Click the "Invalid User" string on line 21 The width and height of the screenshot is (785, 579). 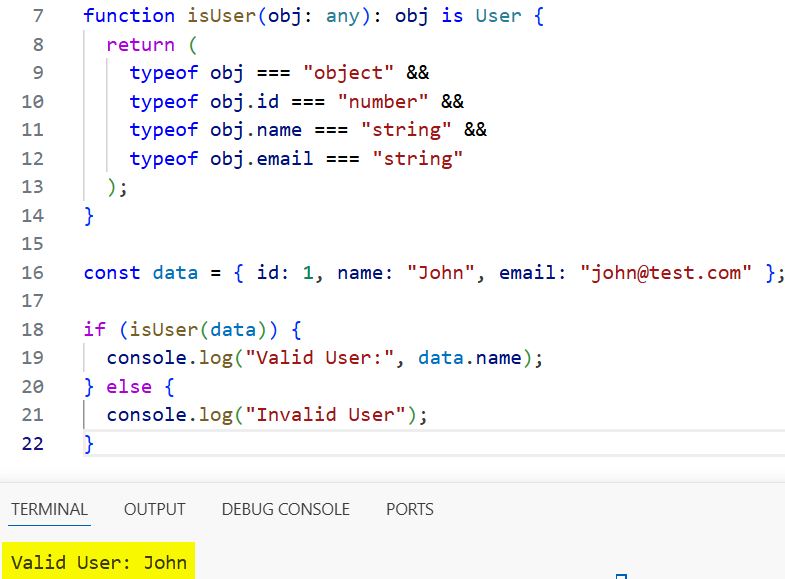(325, 415)
